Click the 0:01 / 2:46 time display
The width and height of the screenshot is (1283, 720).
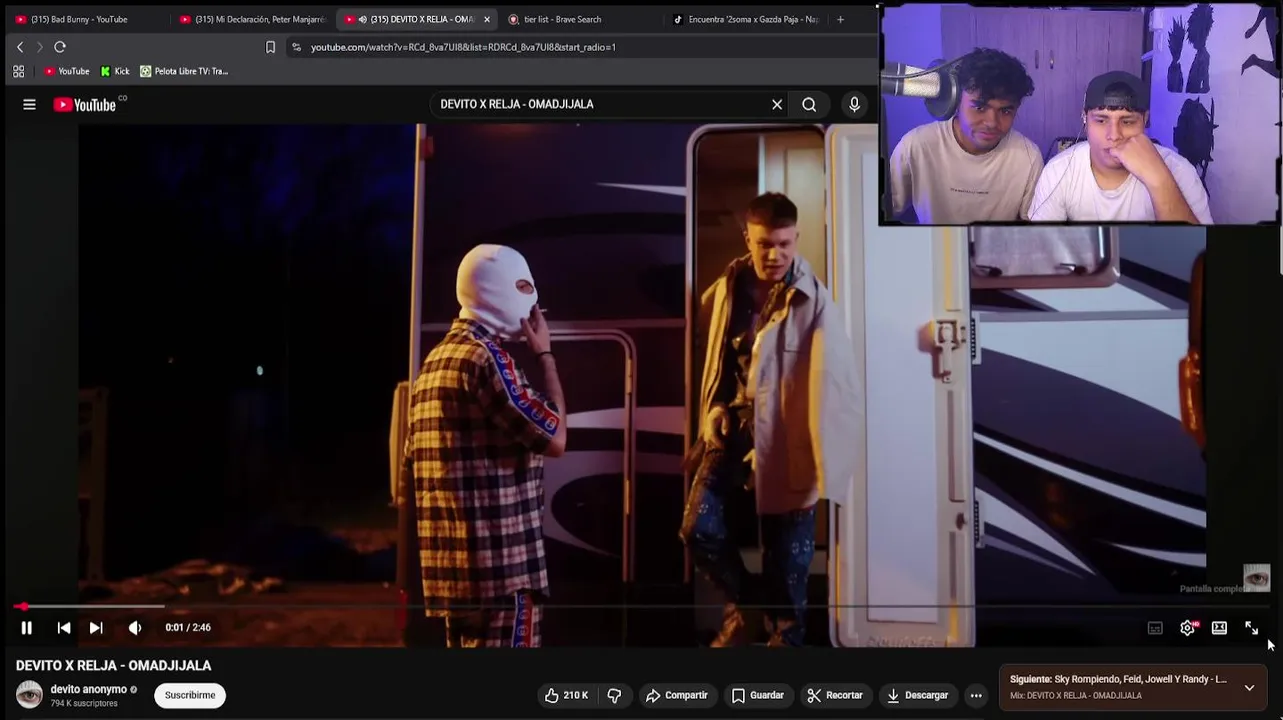tap(188, 628)
